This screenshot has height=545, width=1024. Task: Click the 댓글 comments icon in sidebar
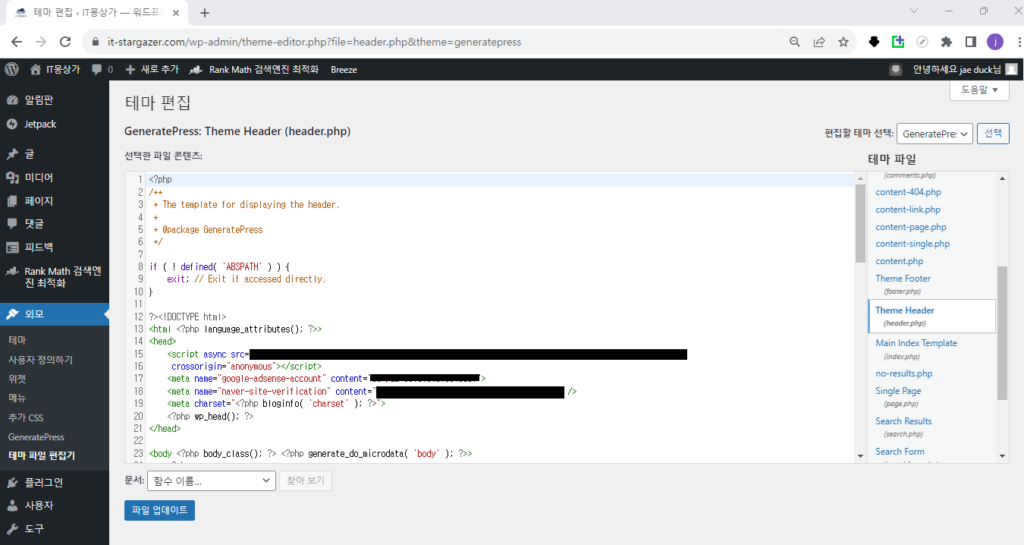(x=12, y=224)
